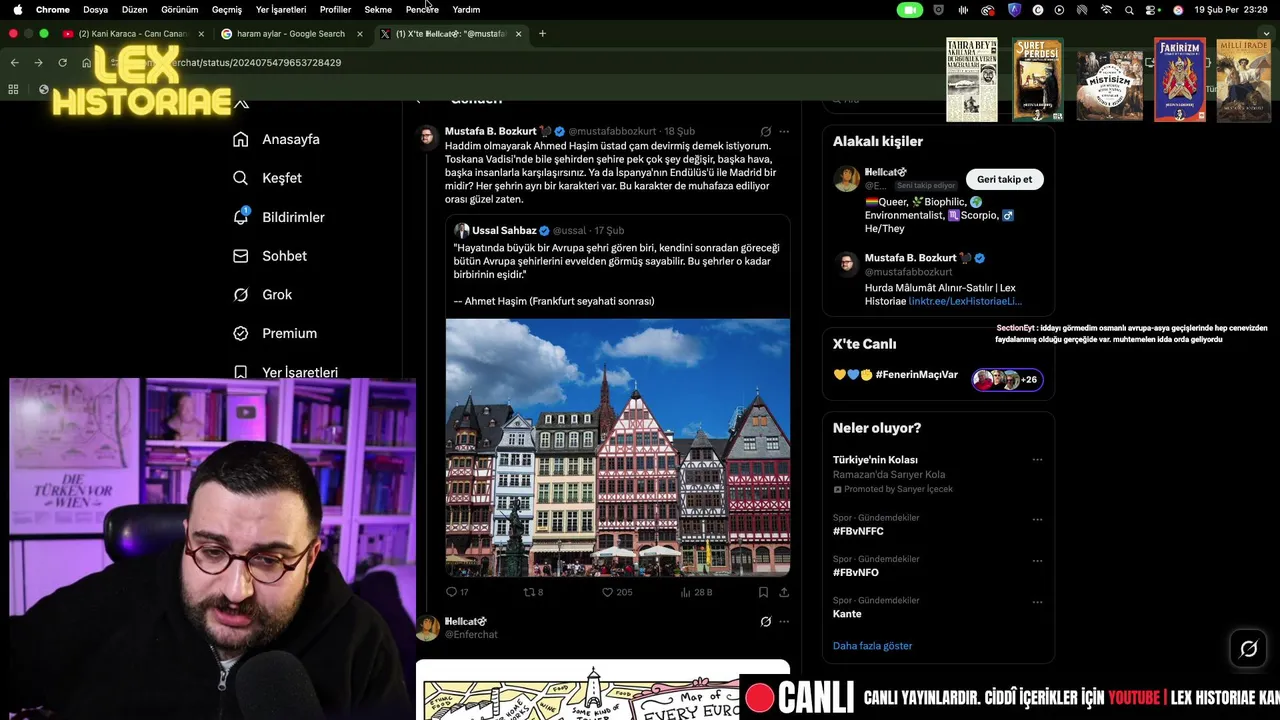Open Sohbet messages in the sidebar

point(269,256)
